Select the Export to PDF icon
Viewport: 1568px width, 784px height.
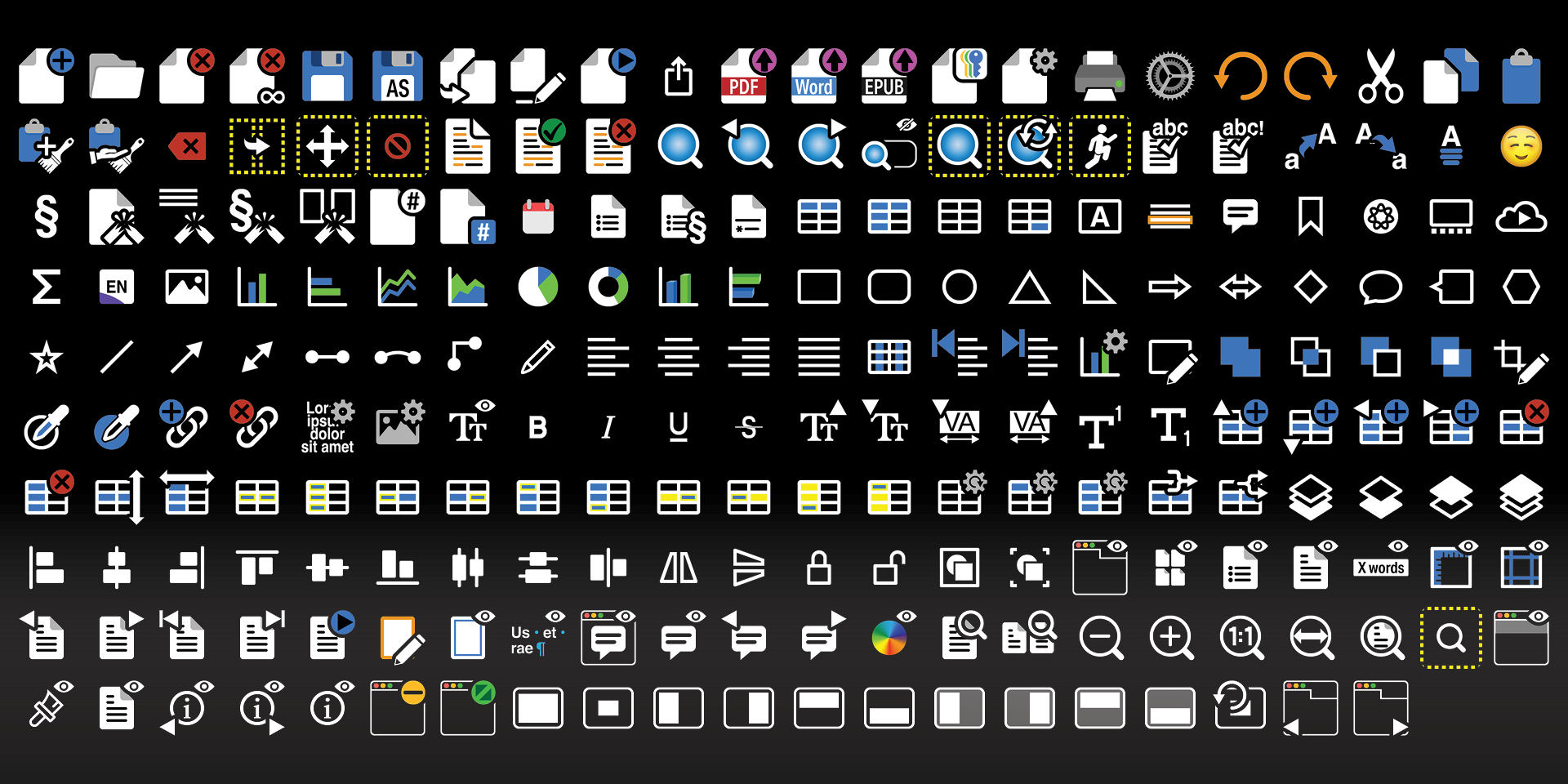(749, 76)
